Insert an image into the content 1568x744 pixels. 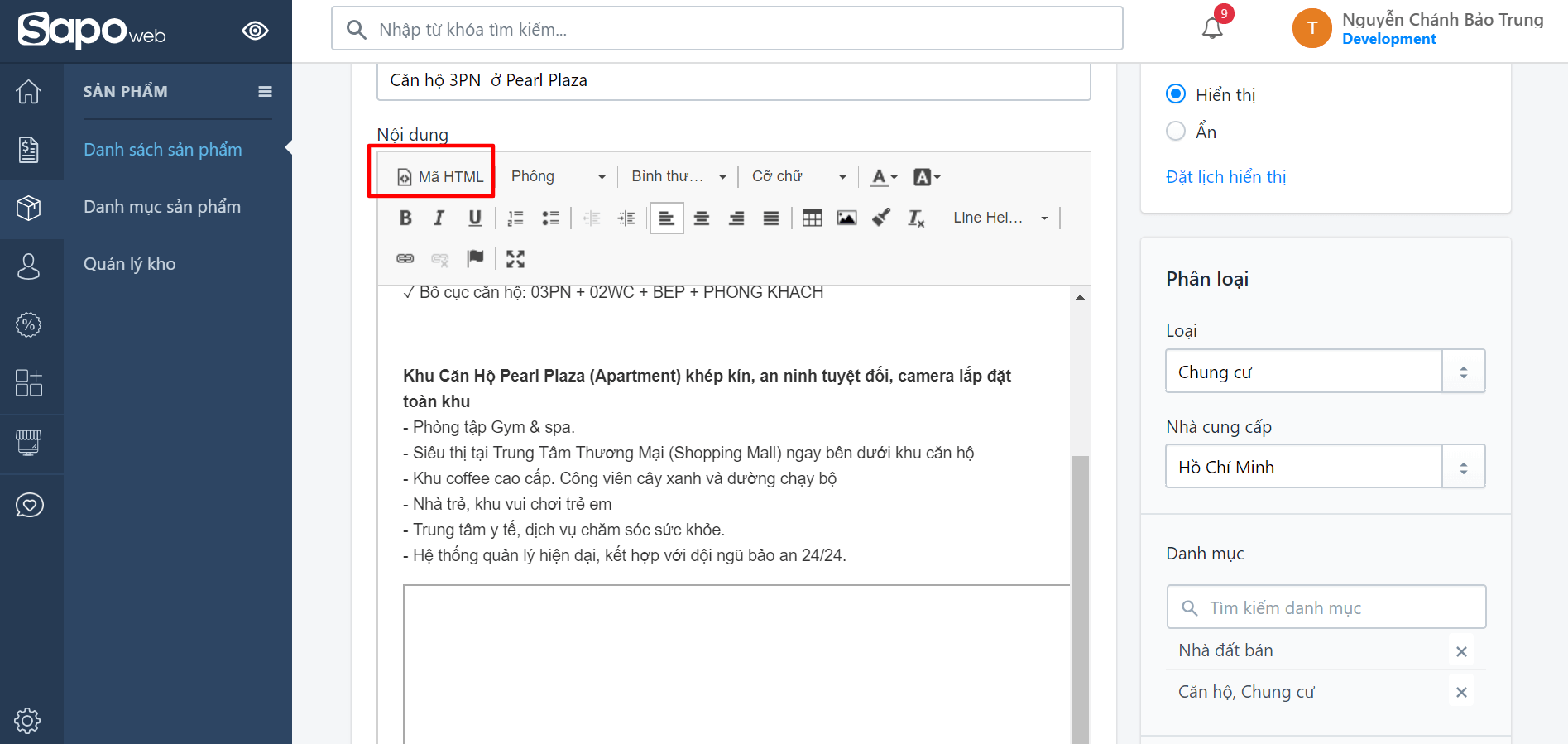(x=847, y=218)
